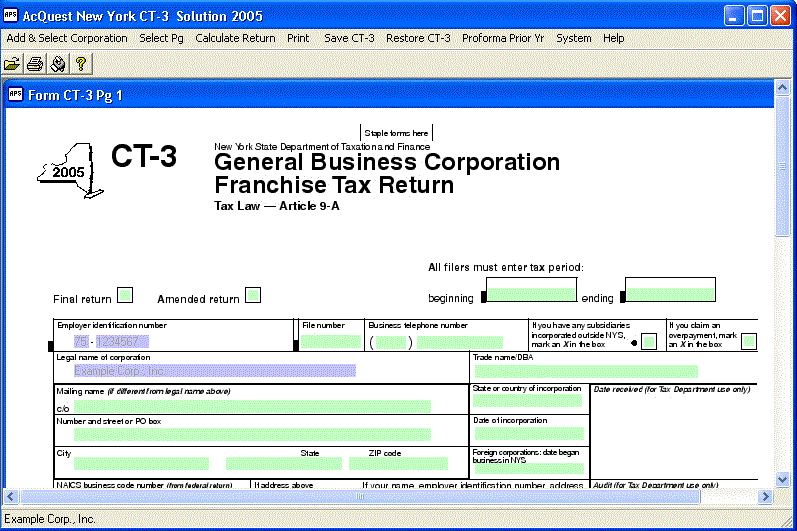Open the Print menu
The height and width of the screenshot is (531, 797).
click(298, 38)
